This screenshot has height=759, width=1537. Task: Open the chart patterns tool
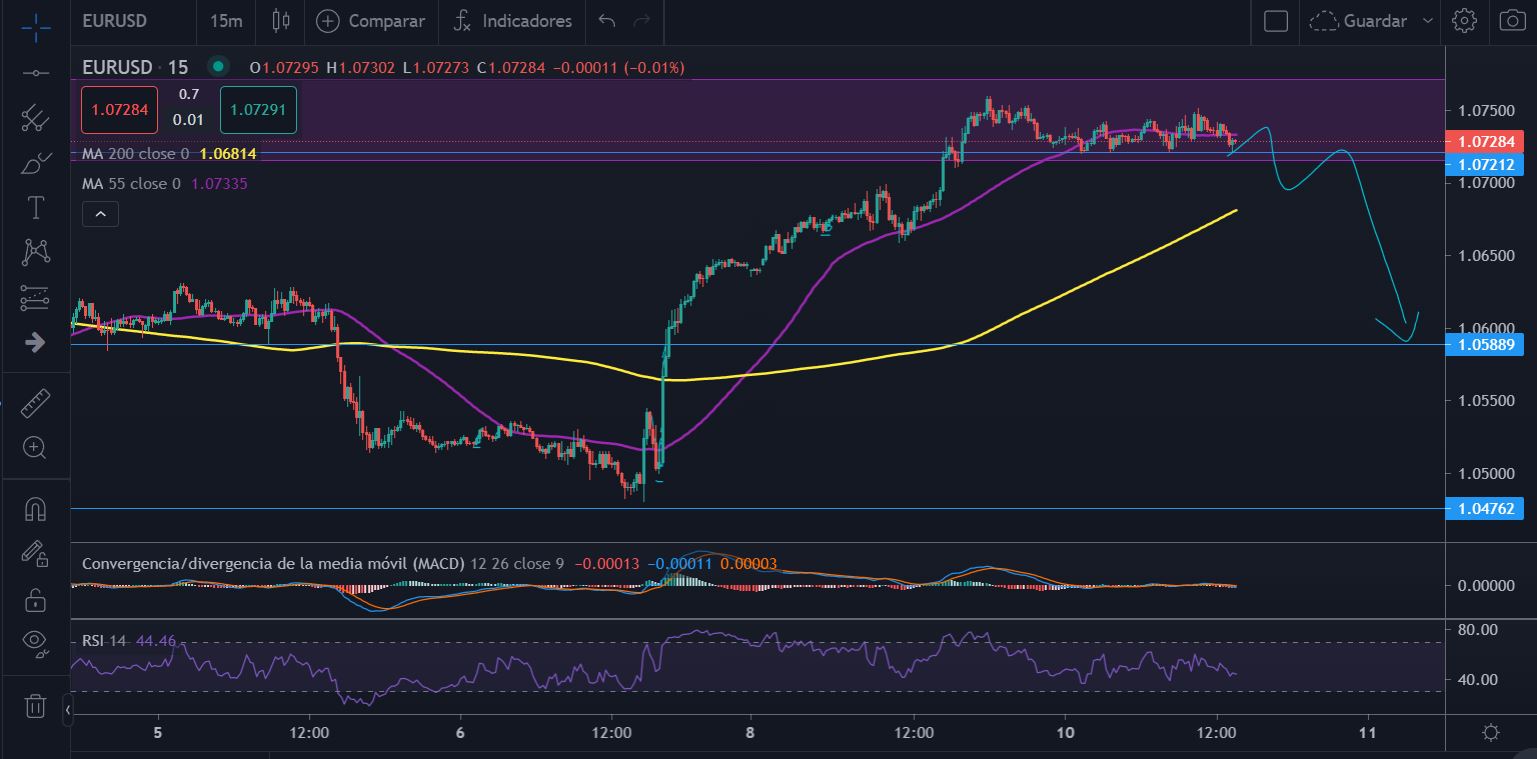point(35,252)
